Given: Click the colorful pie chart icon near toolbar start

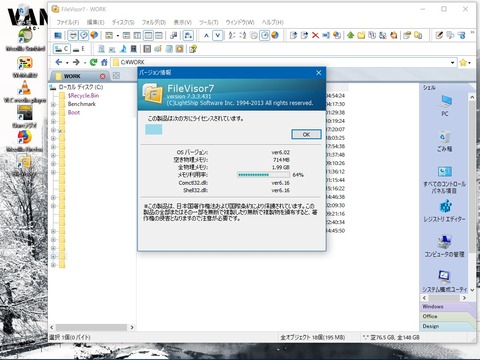Looking at the screenshot, I should pyautogui.click(x=94, y=35).
